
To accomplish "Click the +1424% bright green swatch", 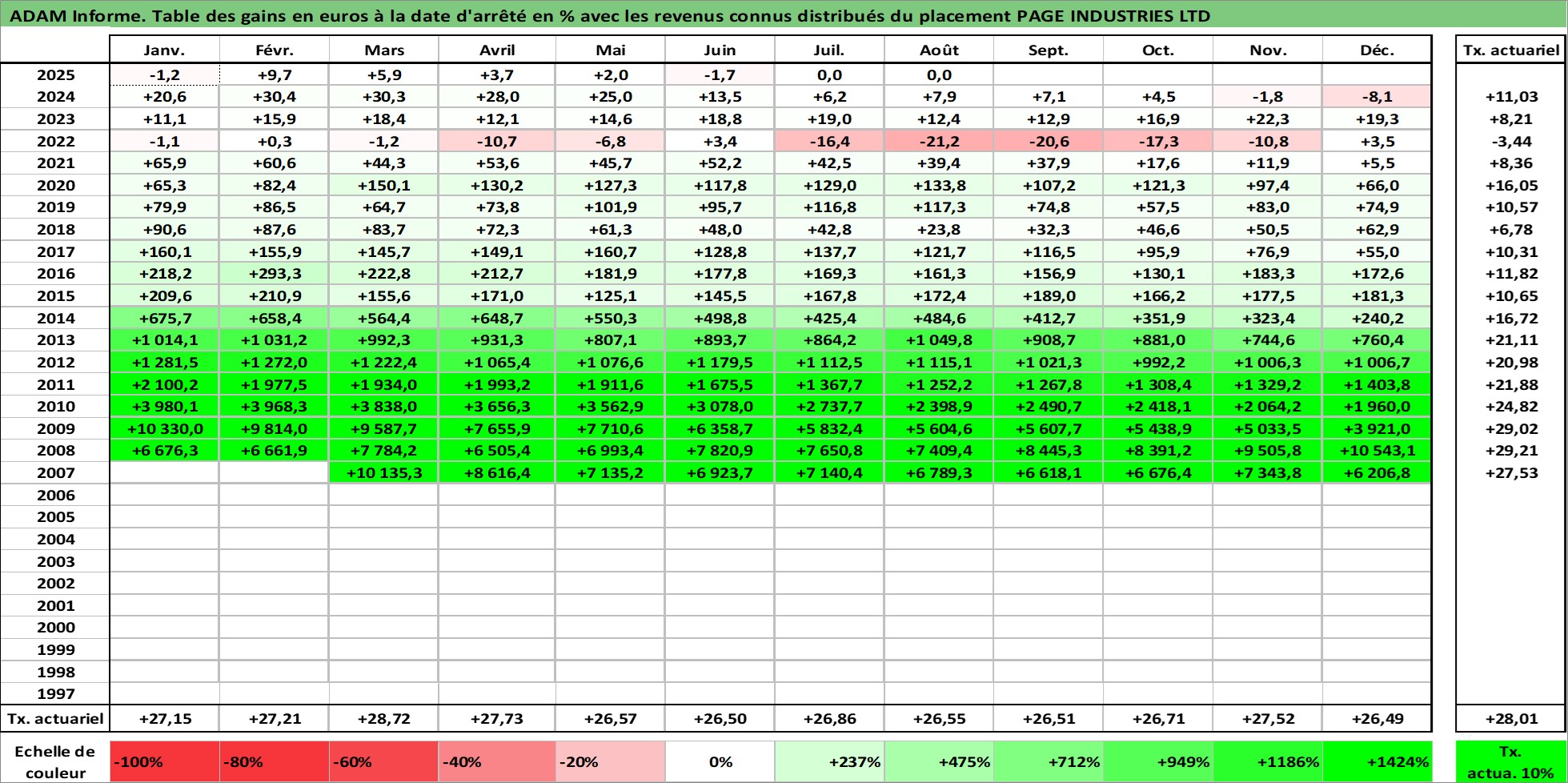I will [x=1378, y=761].
